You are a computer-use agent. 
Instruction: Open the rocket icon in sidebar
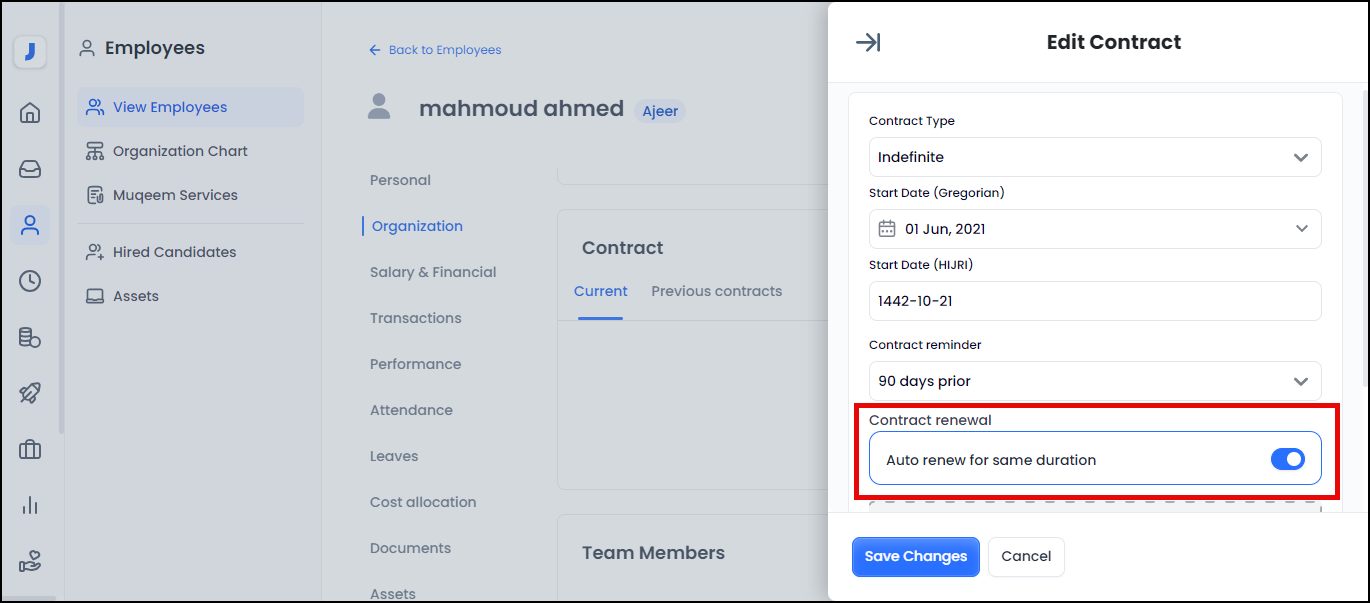30,393
